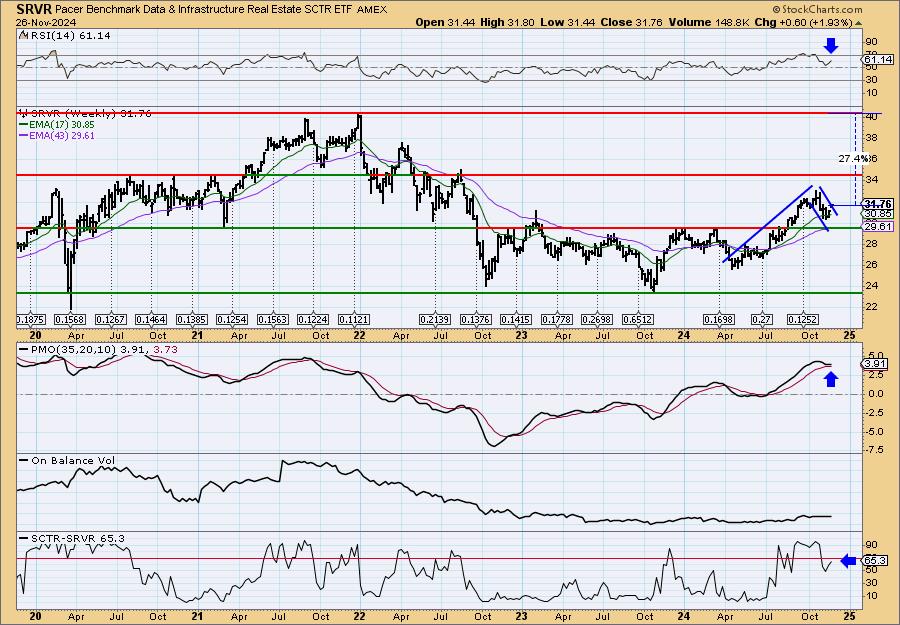Click the 29.61 EMA tag on right axis

(878, 227)
